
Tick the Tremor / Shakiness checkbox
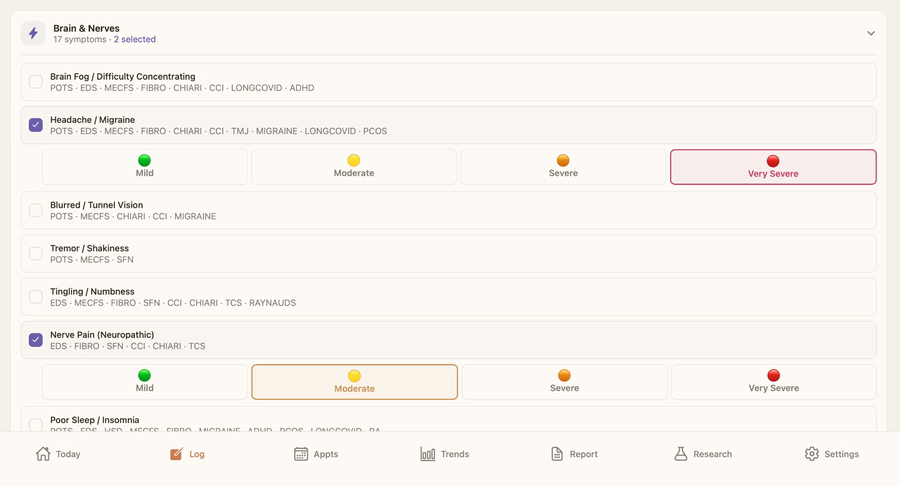point(36,254)
